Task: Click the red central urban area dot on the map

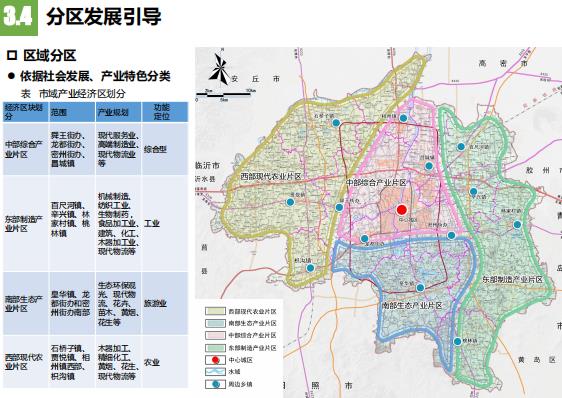Action: 402,210
